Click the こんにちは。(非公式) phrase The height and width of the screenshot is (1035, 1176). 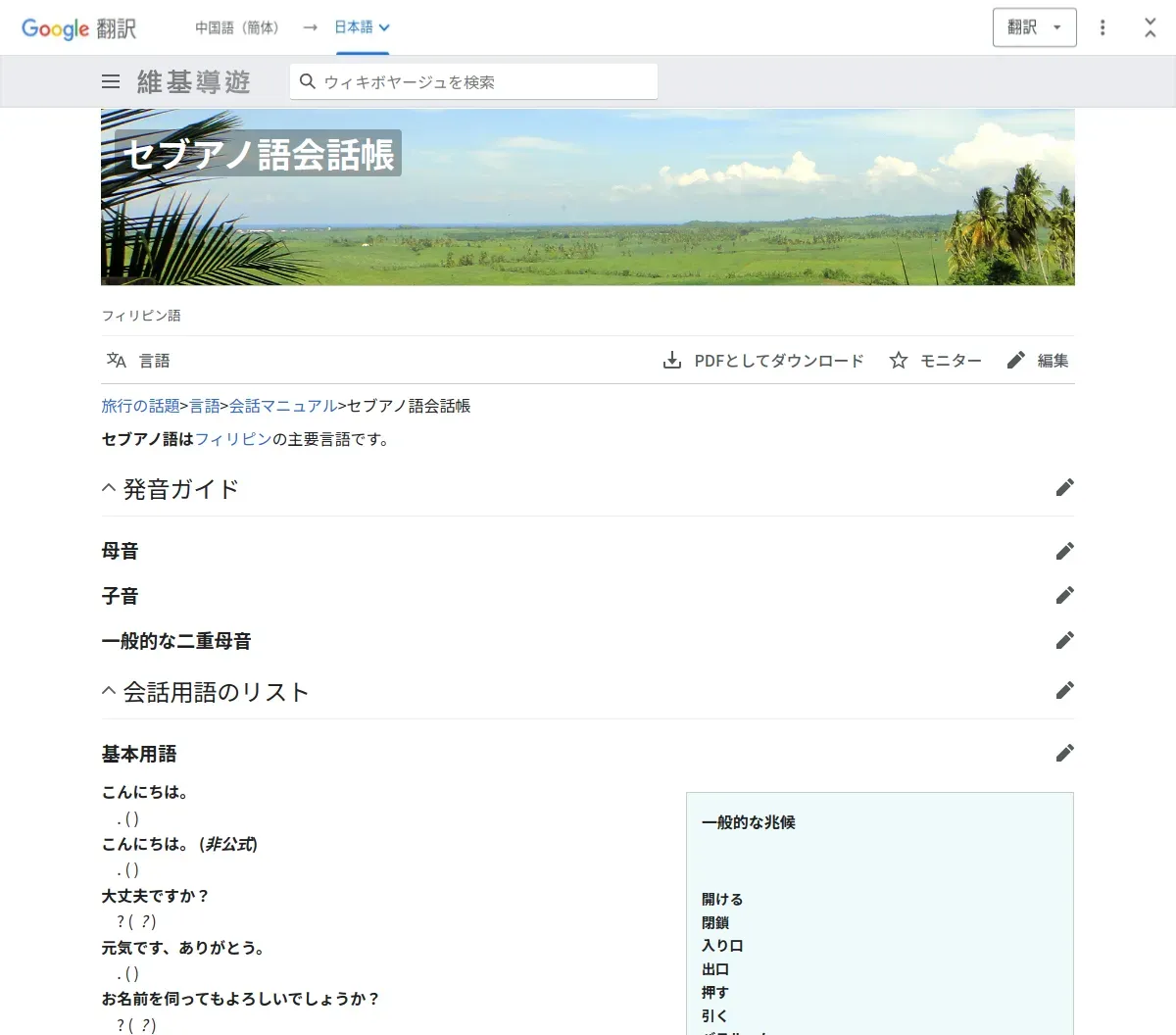[x=179, y=844]
